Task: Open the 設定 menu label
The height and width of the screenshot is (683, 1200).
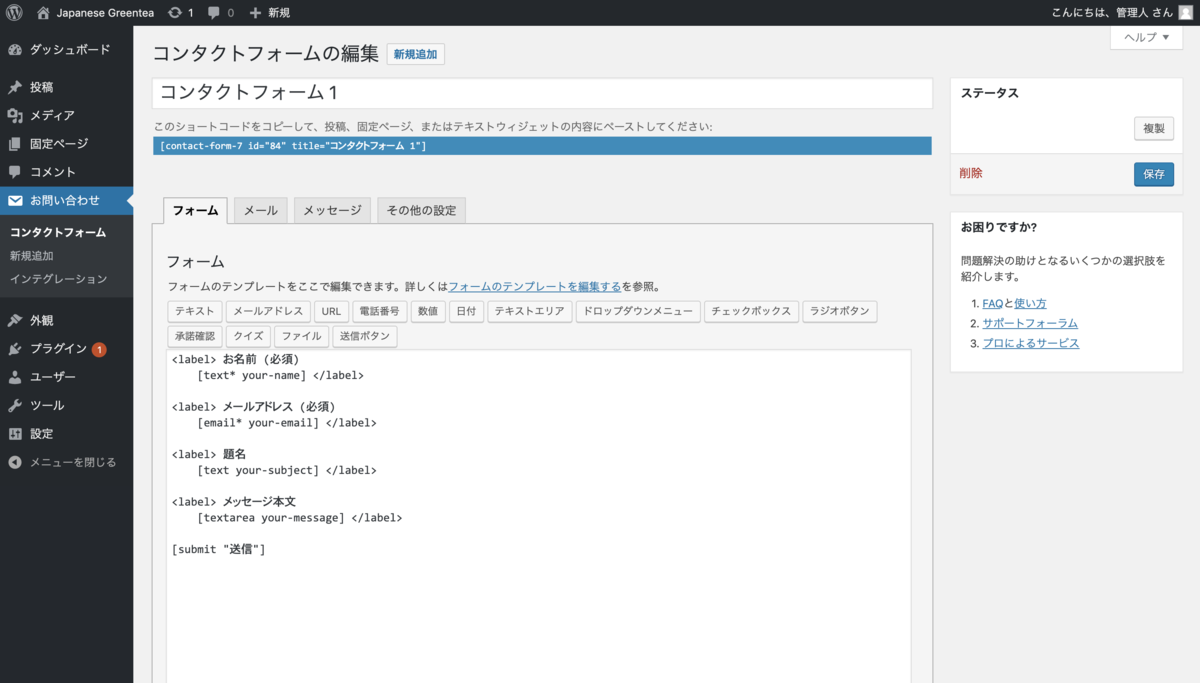Action: pyautogui.click(x=42, y=434)
